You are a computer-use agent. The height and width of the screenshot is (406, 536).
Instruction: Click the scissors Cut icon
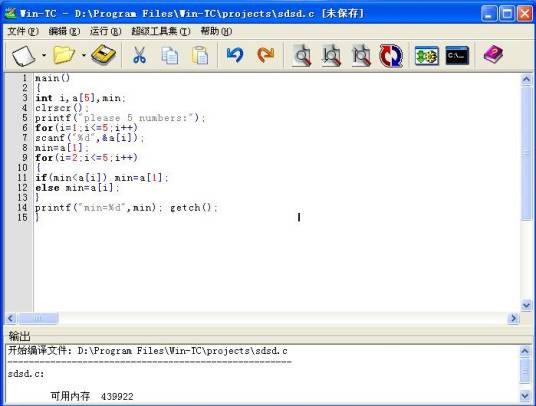point(139,55)
